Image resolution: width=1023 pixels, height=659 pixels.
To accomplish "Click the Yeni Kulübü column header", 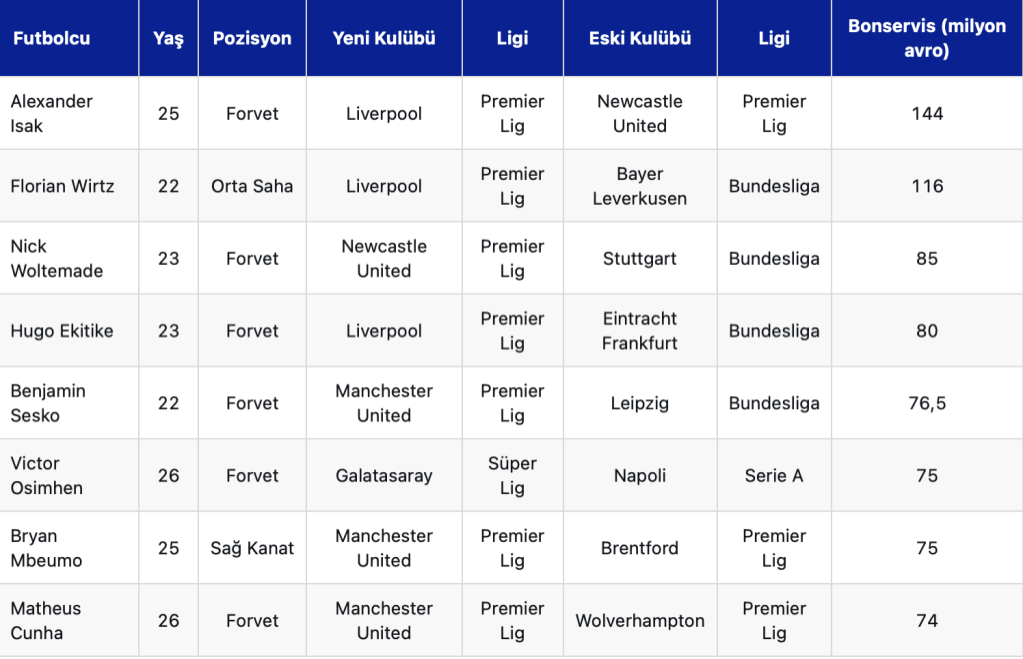I will tap(384, 39).
